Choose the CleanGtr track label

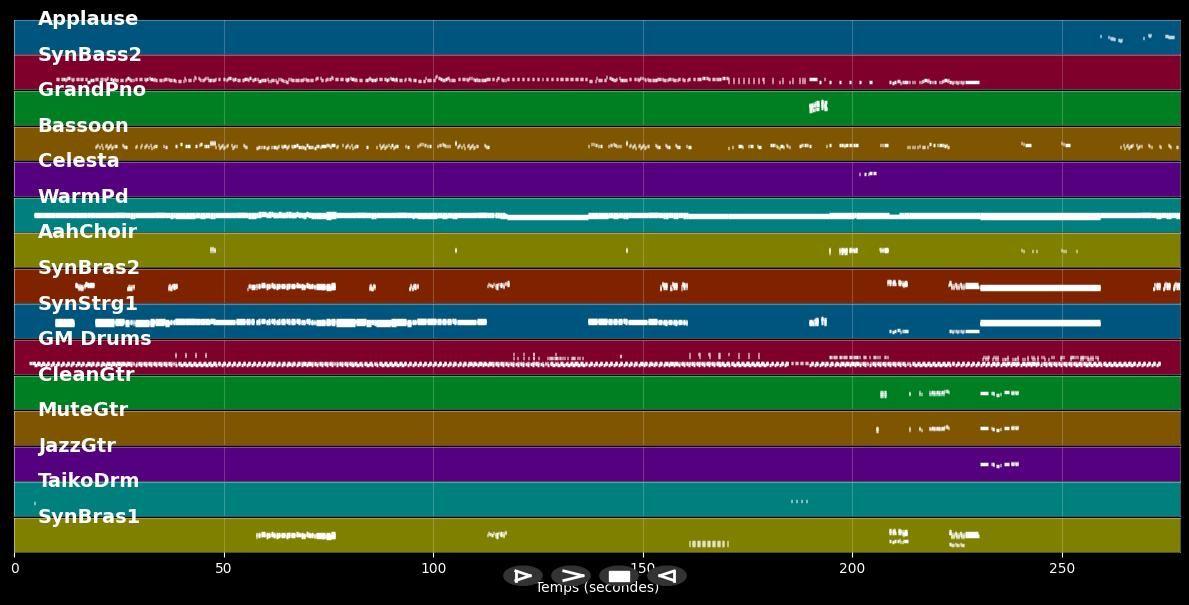(x=86, y=375)
